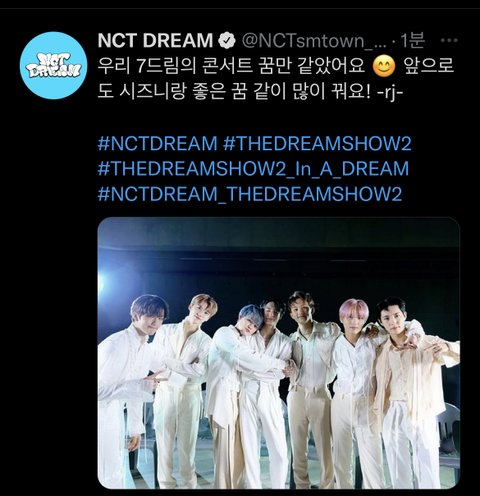Viewport: 480px width, 496px height.
Task: Click the NCT DREAM display name
Action: click(155, 41)
